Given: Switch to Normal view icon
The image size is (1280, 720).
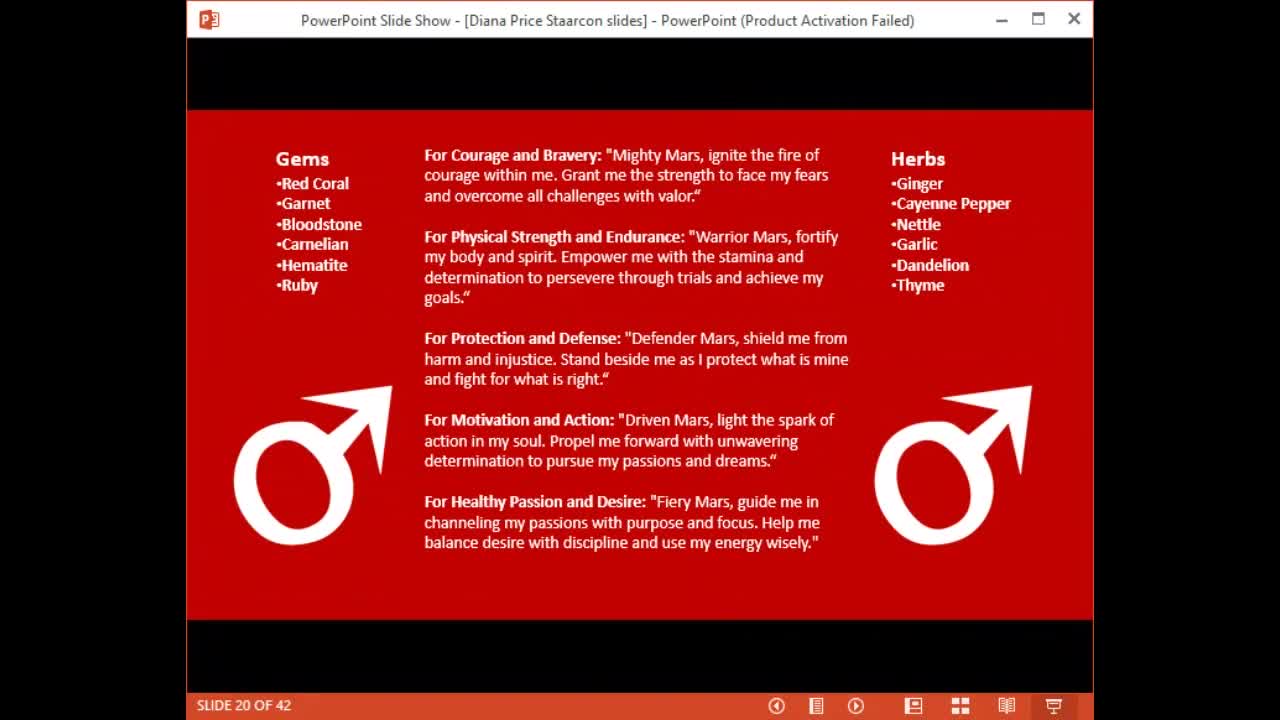Looking at the screenshot, I should 913,706.
